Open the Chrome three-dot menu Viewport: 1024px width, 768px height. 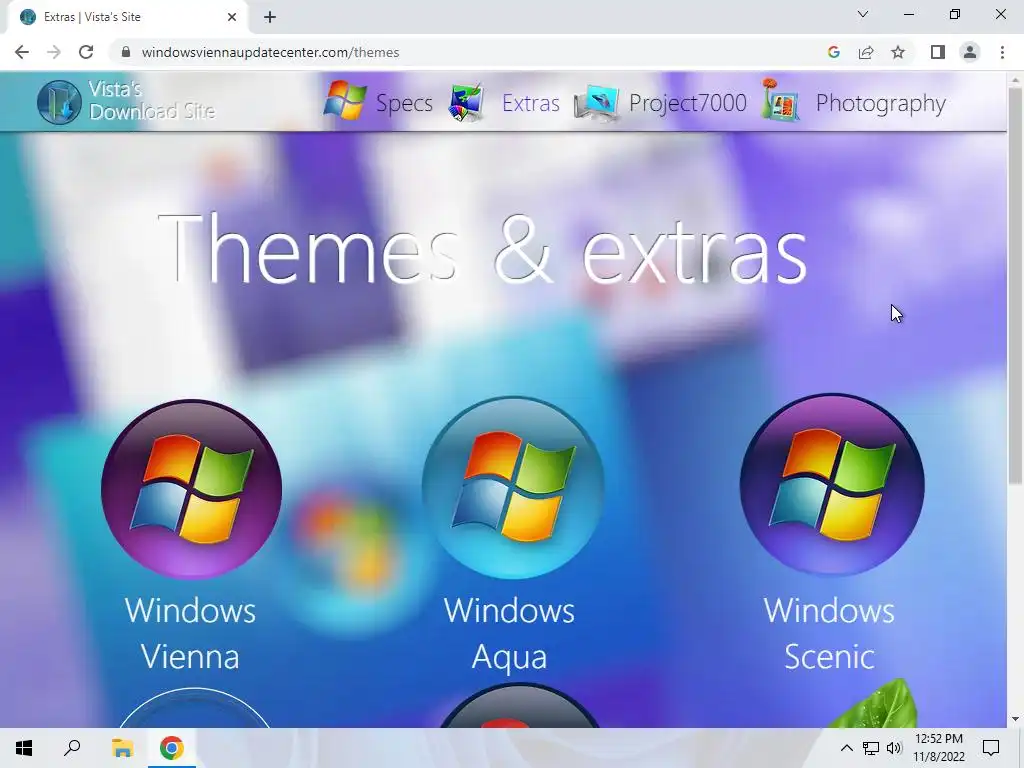1002,52
